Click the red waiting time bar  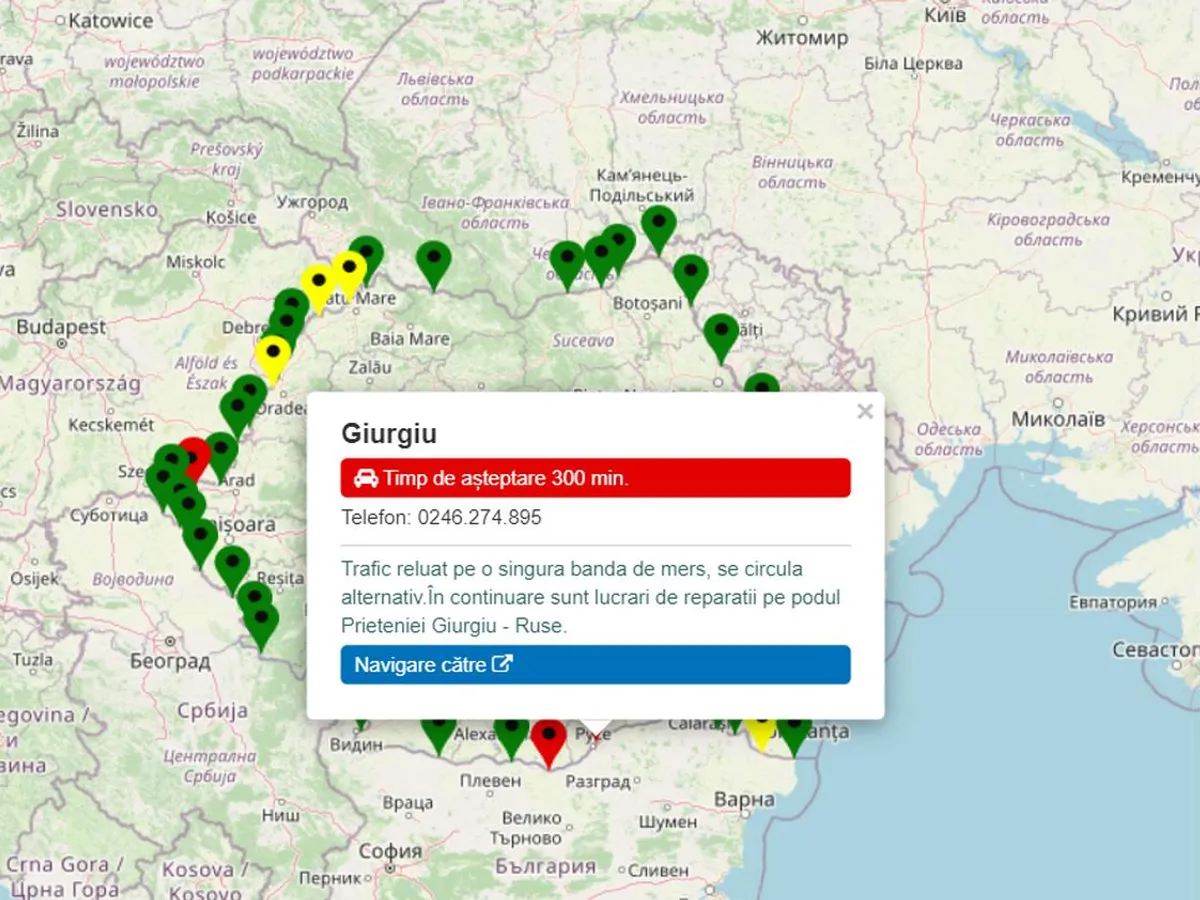pos(595,478)
